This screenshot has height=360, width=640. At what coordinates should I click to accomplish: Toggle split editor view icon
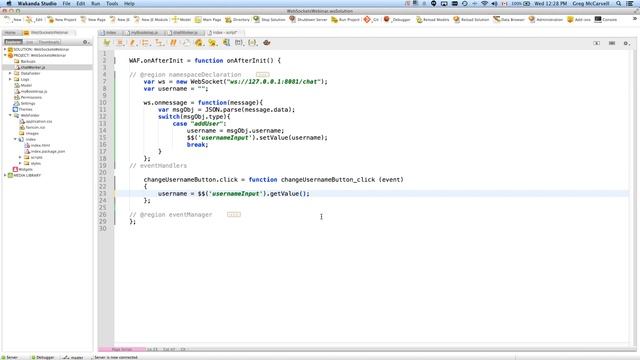[x=596, y=43]
